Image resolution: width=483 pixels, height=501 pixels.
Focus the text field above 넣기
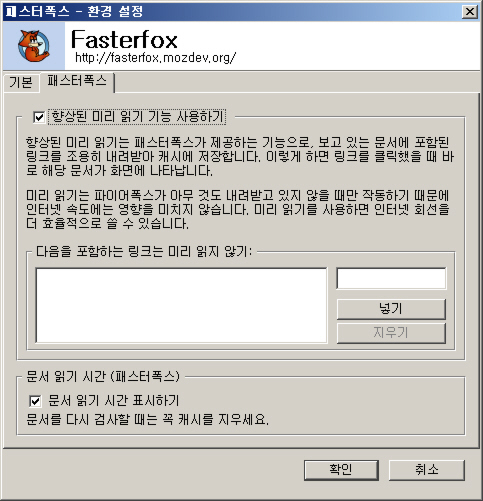(x=391, y=278)
